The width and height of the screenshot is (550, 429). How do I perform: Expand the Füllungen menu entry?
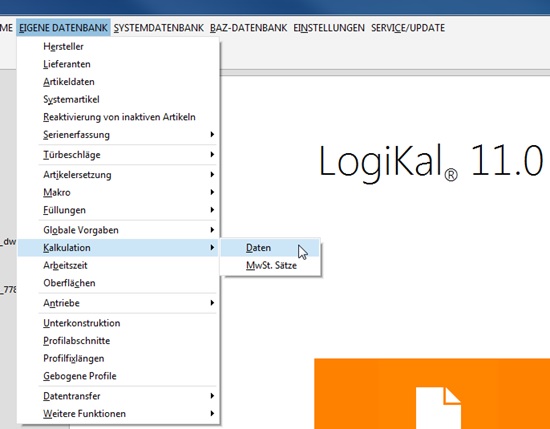click(118, 210)
